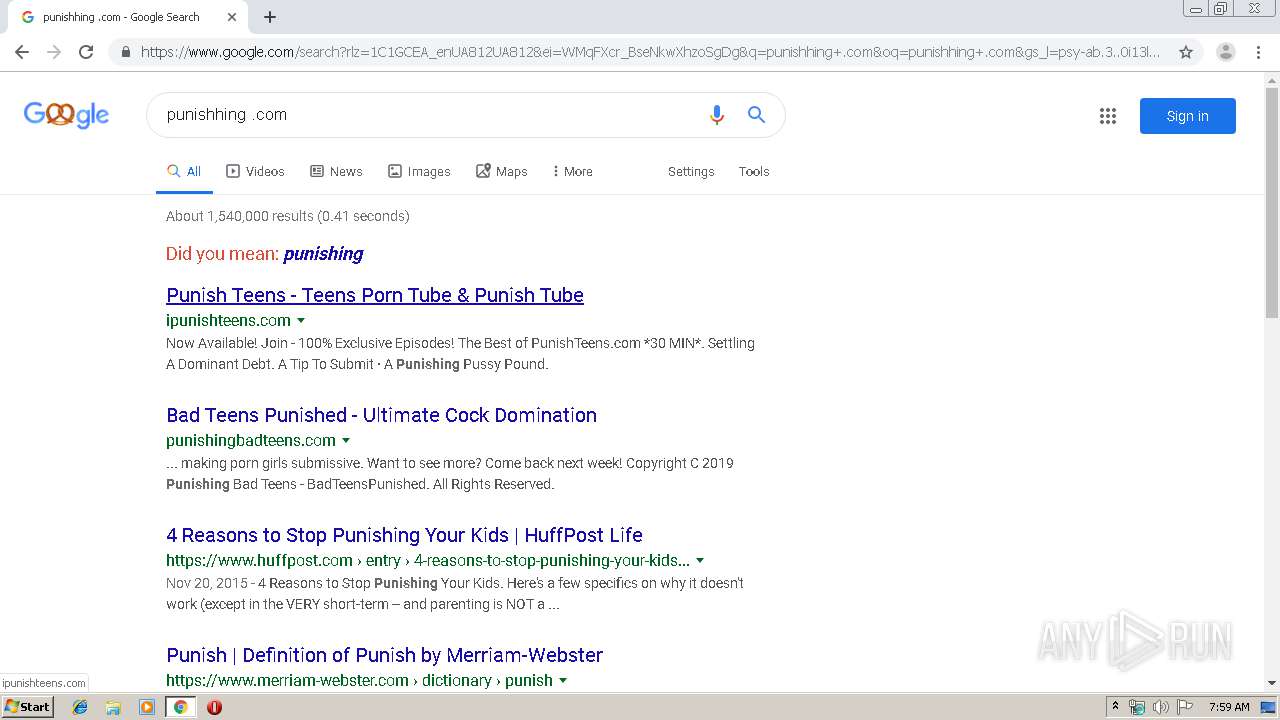Bookmark this page with star icon

(1186, 52)
